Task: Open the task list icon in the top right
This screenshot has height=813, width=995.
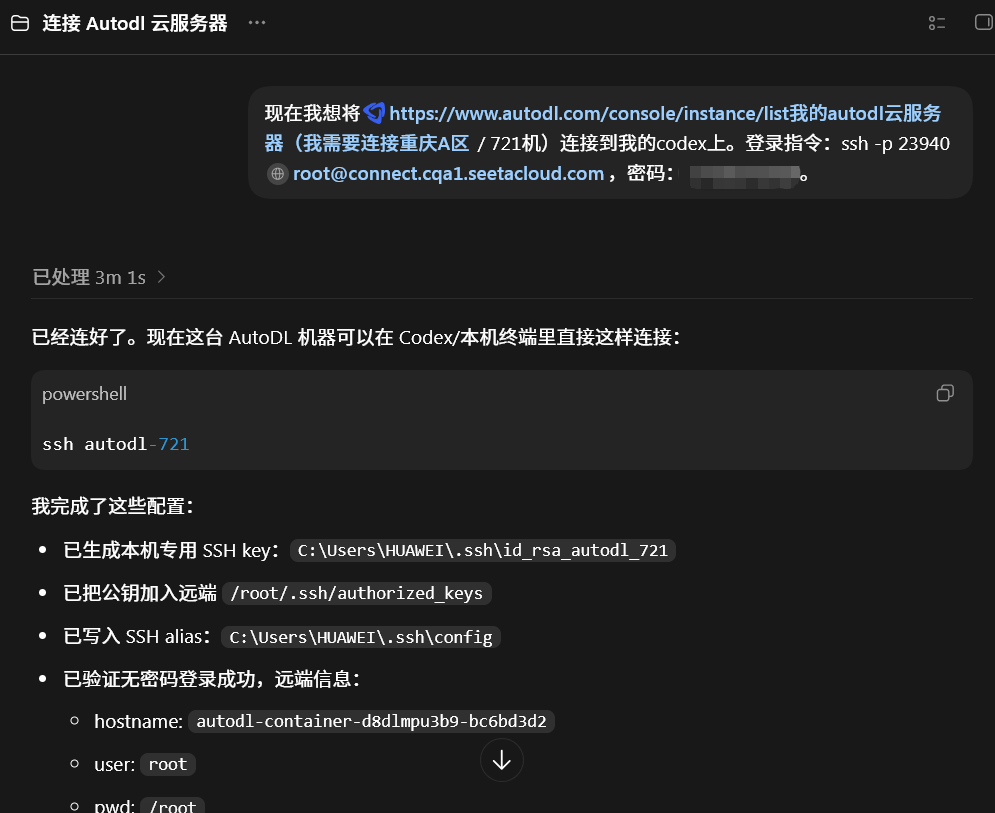Action: (x=937, y=23)
